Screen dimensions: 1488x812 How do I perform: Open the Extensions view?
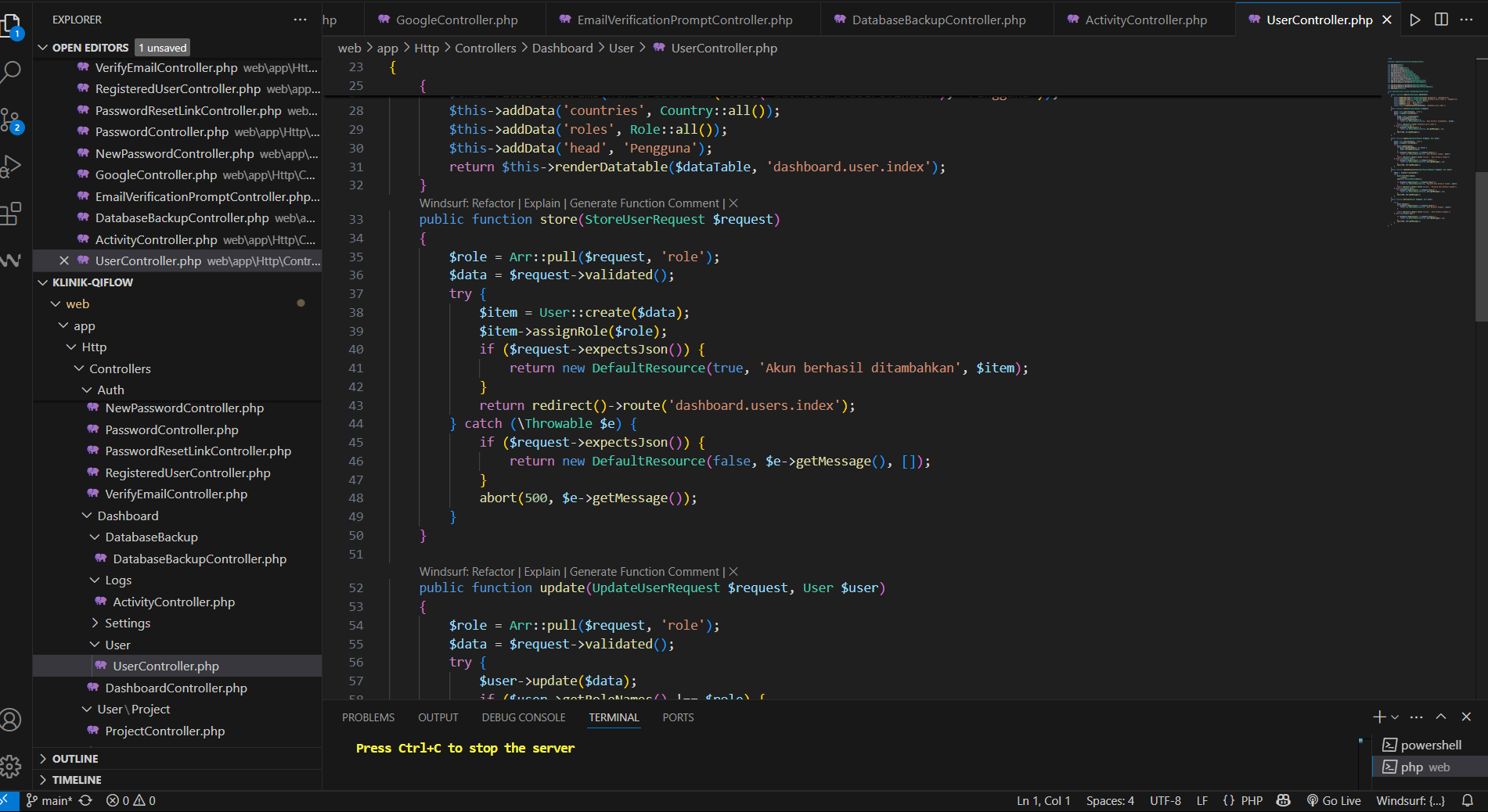[x=11, y=214]
